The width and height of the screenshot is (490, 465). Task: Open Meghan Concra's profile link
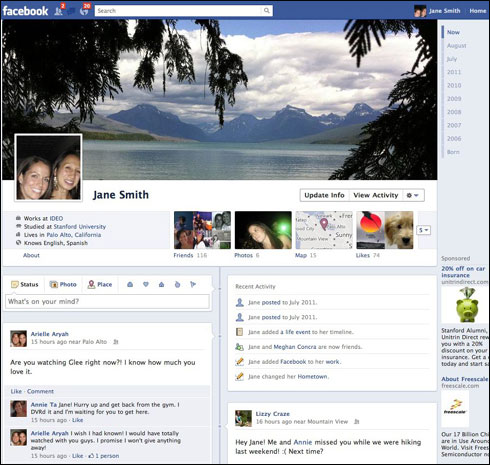[x=295, y=347]
